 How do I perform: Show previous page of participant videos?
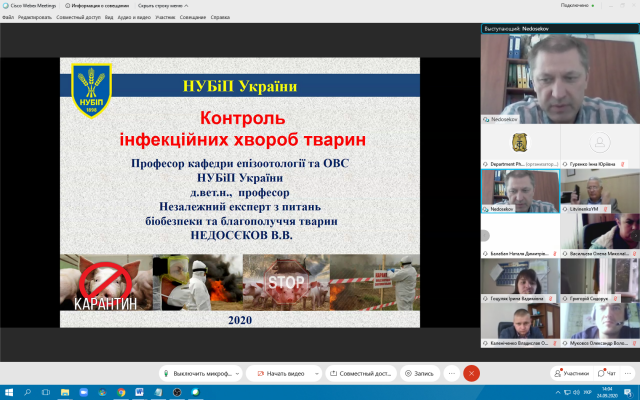[x=484, y=236]
